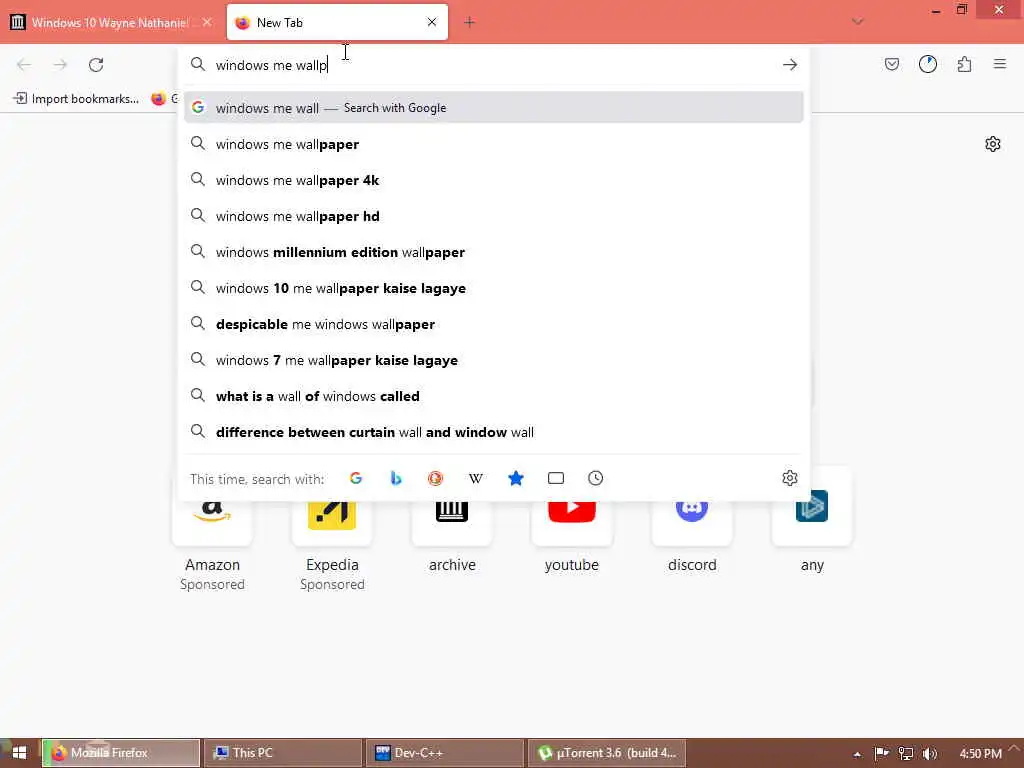Open the Amazon sponsored shortcut
This screenshot has width=1024, height=768.
[x=212, y=522]
